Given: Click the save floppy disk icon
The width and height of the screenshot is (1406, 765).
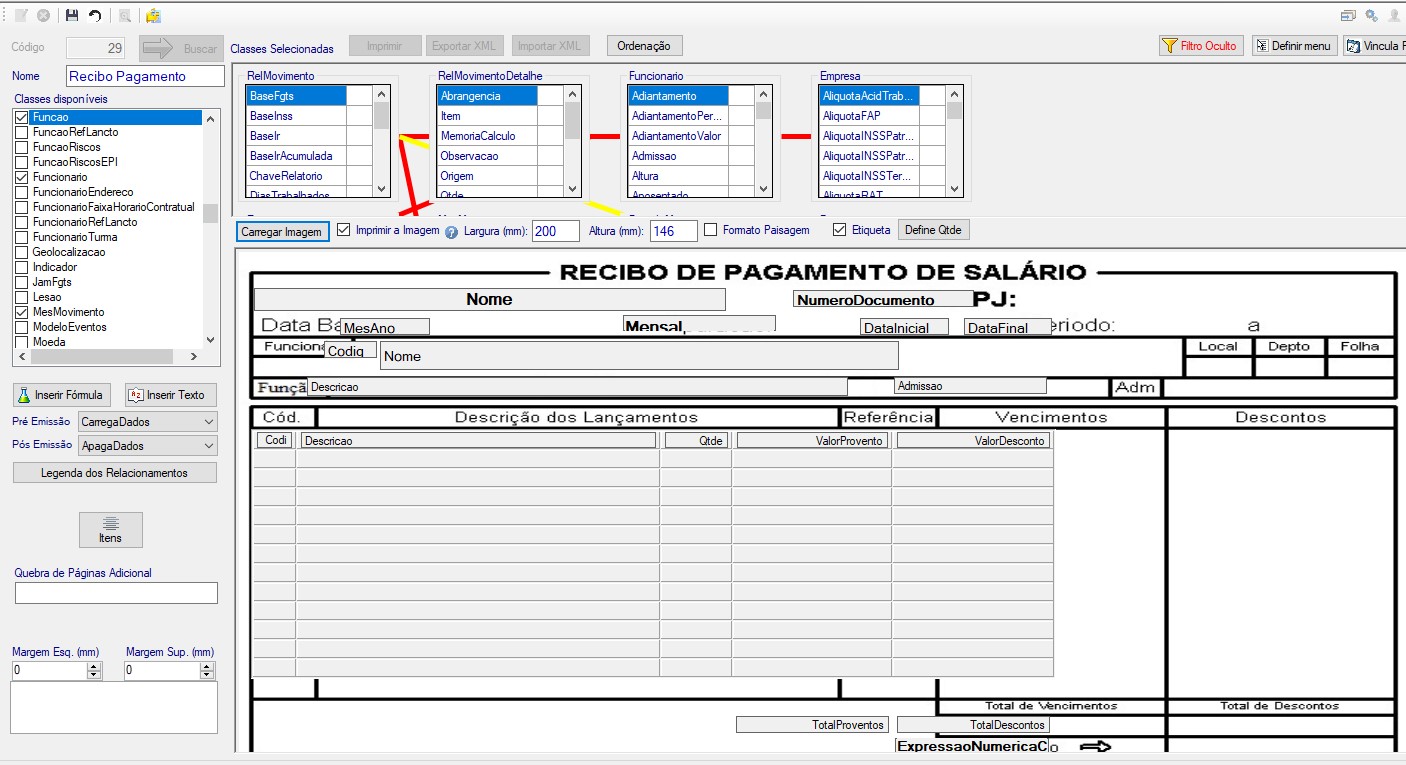Looking at the screenshot, I should click(72, 16).
